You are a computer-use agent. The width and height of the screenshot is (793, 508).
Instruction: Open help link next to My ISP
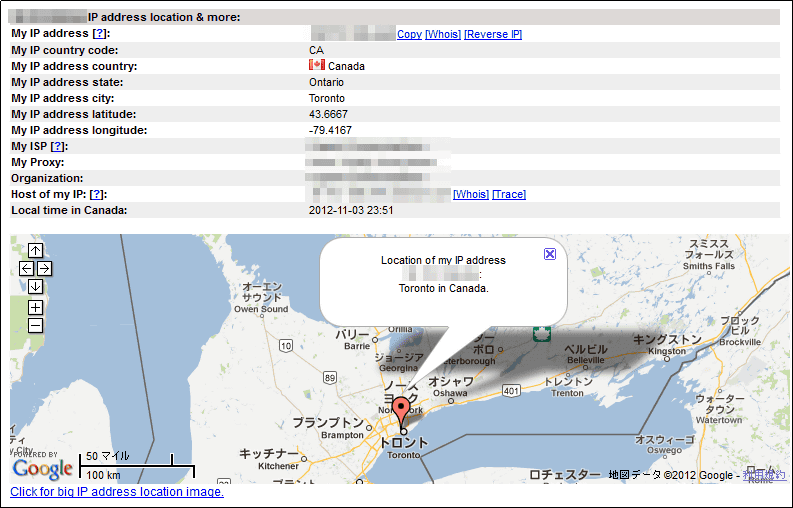pyautogui.click(x=58, y=146)
